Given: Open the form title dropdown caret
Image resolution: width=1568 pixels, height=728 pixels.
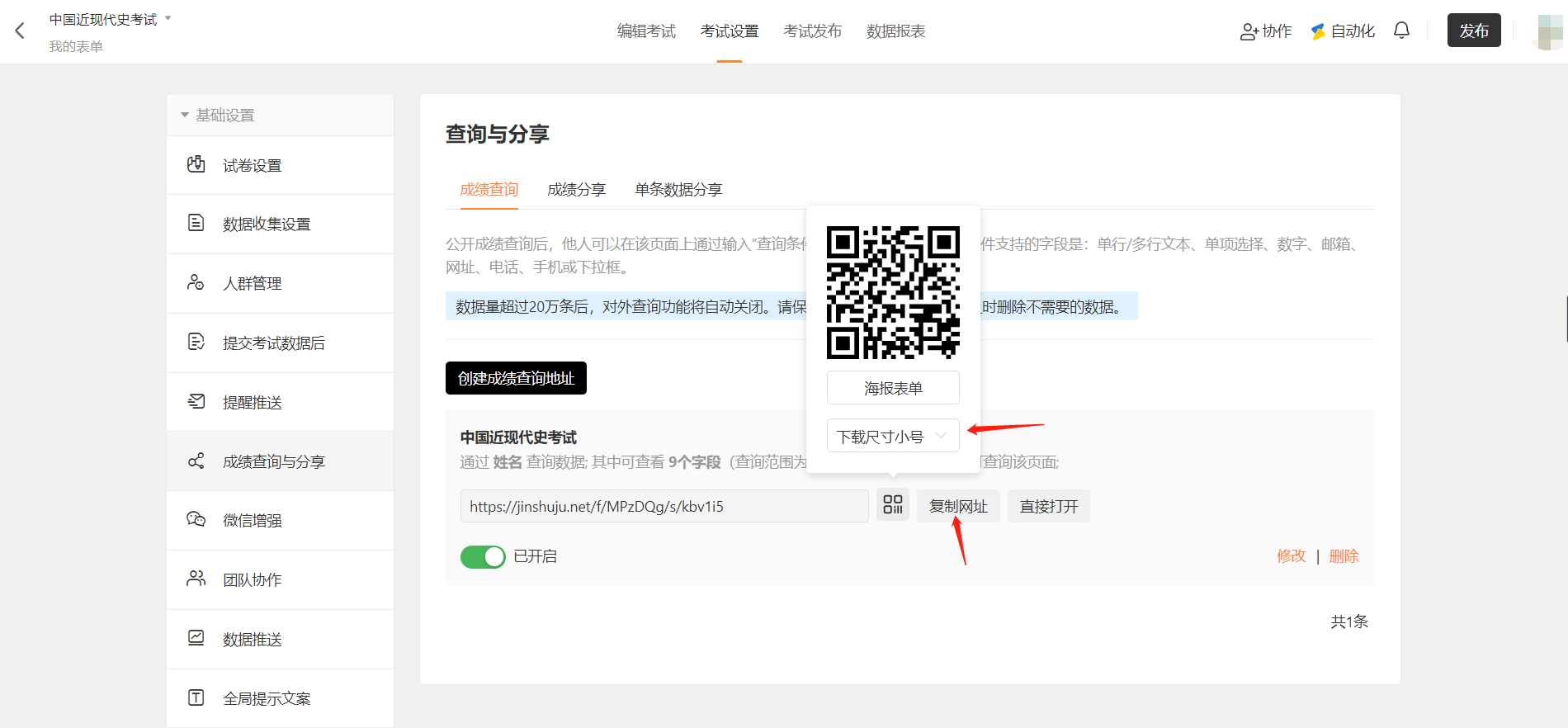Looking at the screenshot, I should pos(168,17).
